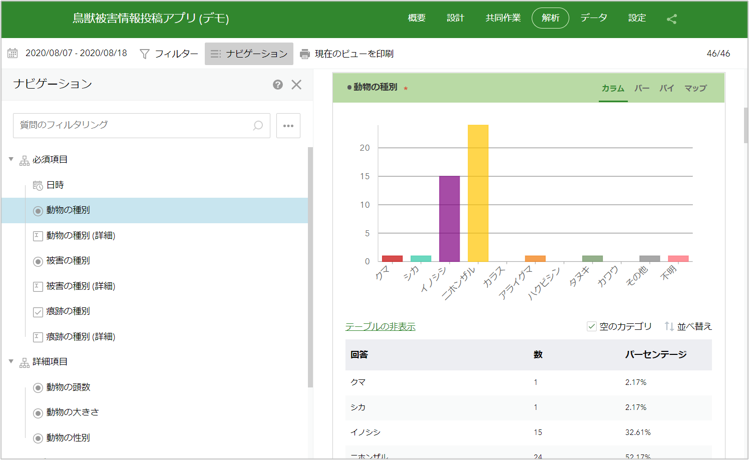
Task: Toggle the ナビゲーション toolbar button
Action: tap(249, 54)
